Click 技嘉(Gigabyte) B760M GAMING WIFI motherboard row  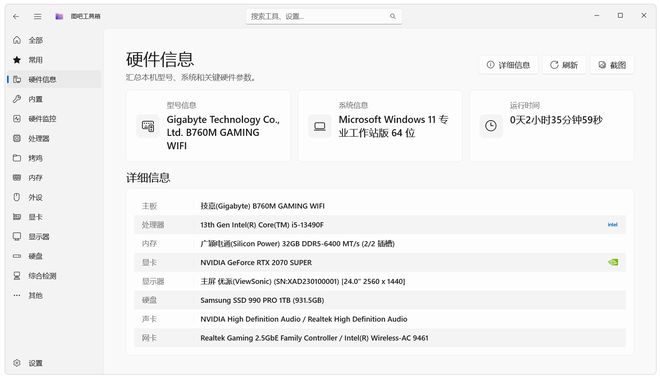click(380, 206)
